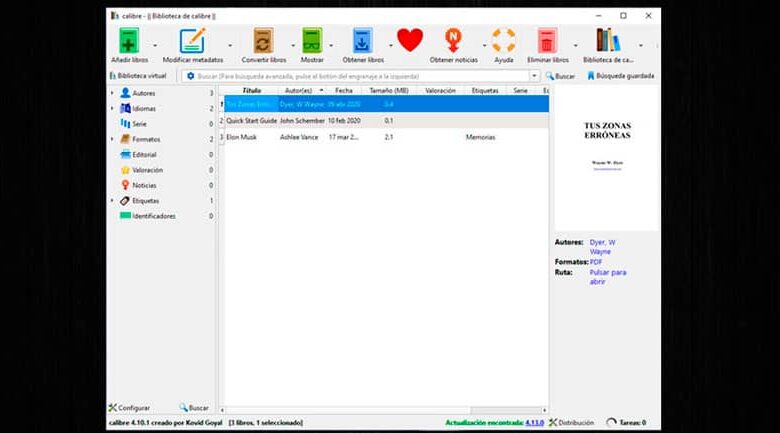This screenshot has width=780, height=433.
Task: Expand dropdown arrow next to Obtener noticias
Action: click(x=484, y=46)
